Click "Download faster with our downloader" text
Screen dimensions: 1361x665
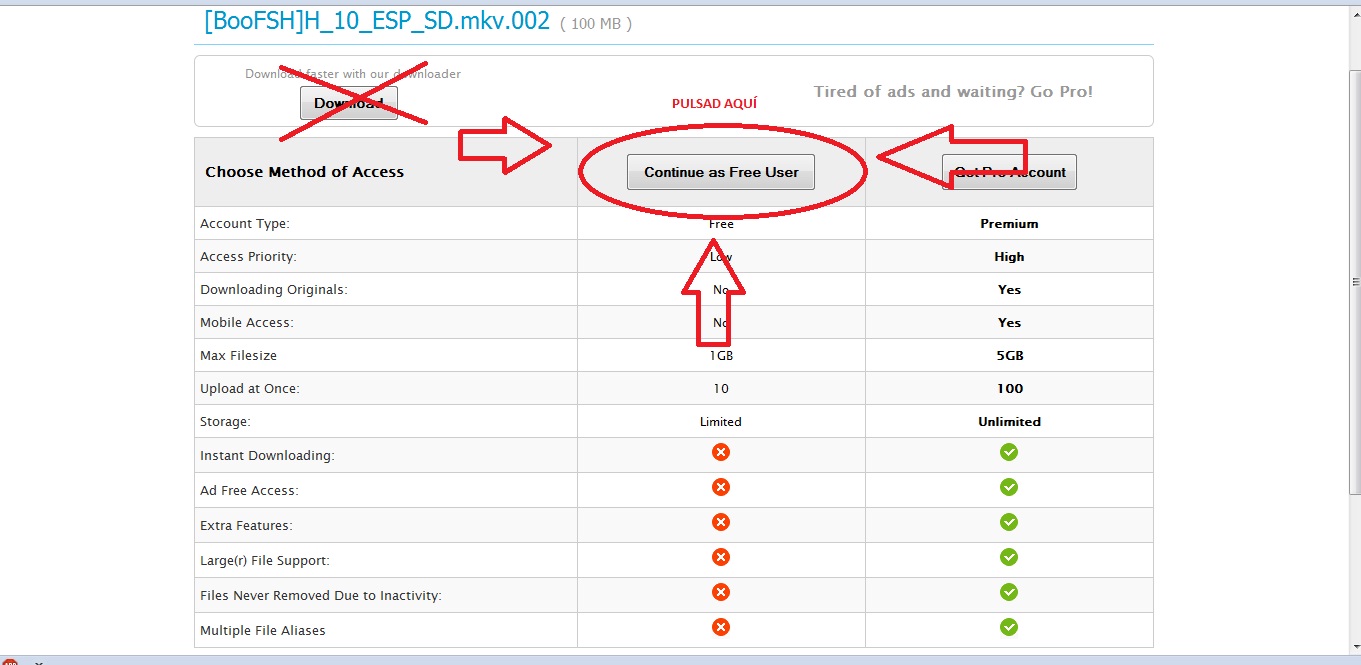[x=353, y=73]
